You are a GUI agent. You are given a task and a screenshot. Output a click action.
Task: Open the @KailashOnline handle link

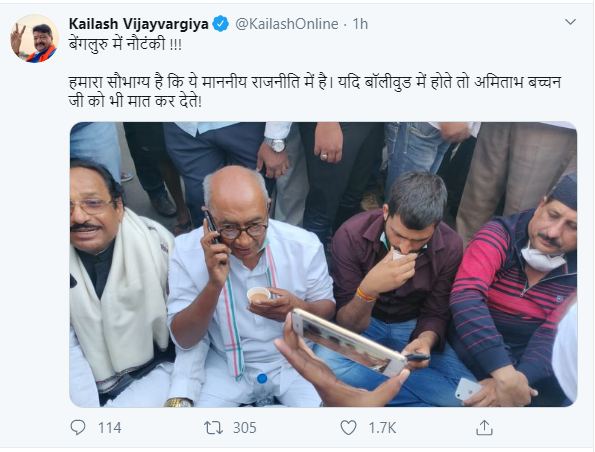pos(286,24)
